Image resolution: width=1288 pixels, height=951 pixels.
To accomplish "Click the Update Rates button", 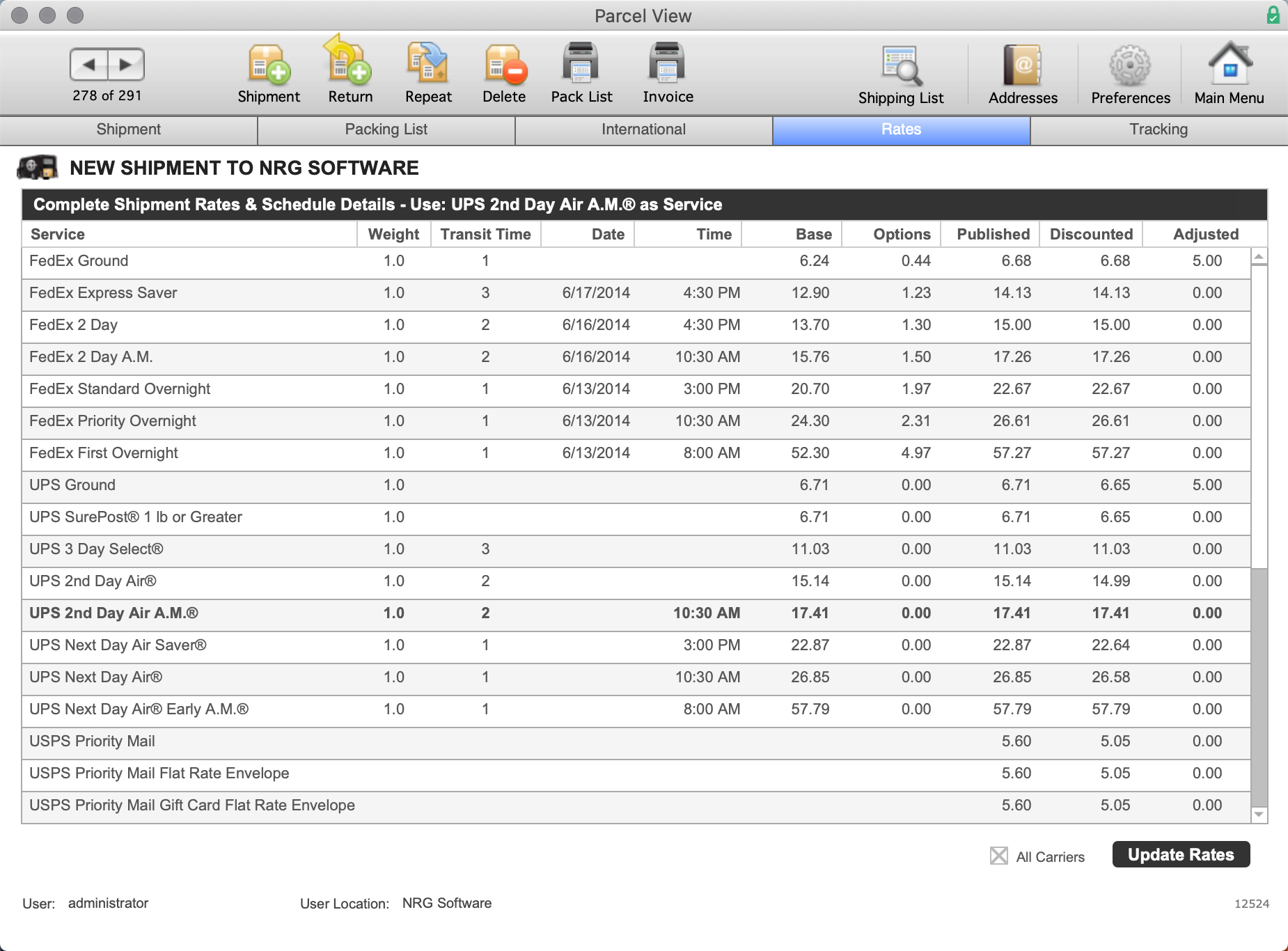I will click(1181, 854).
